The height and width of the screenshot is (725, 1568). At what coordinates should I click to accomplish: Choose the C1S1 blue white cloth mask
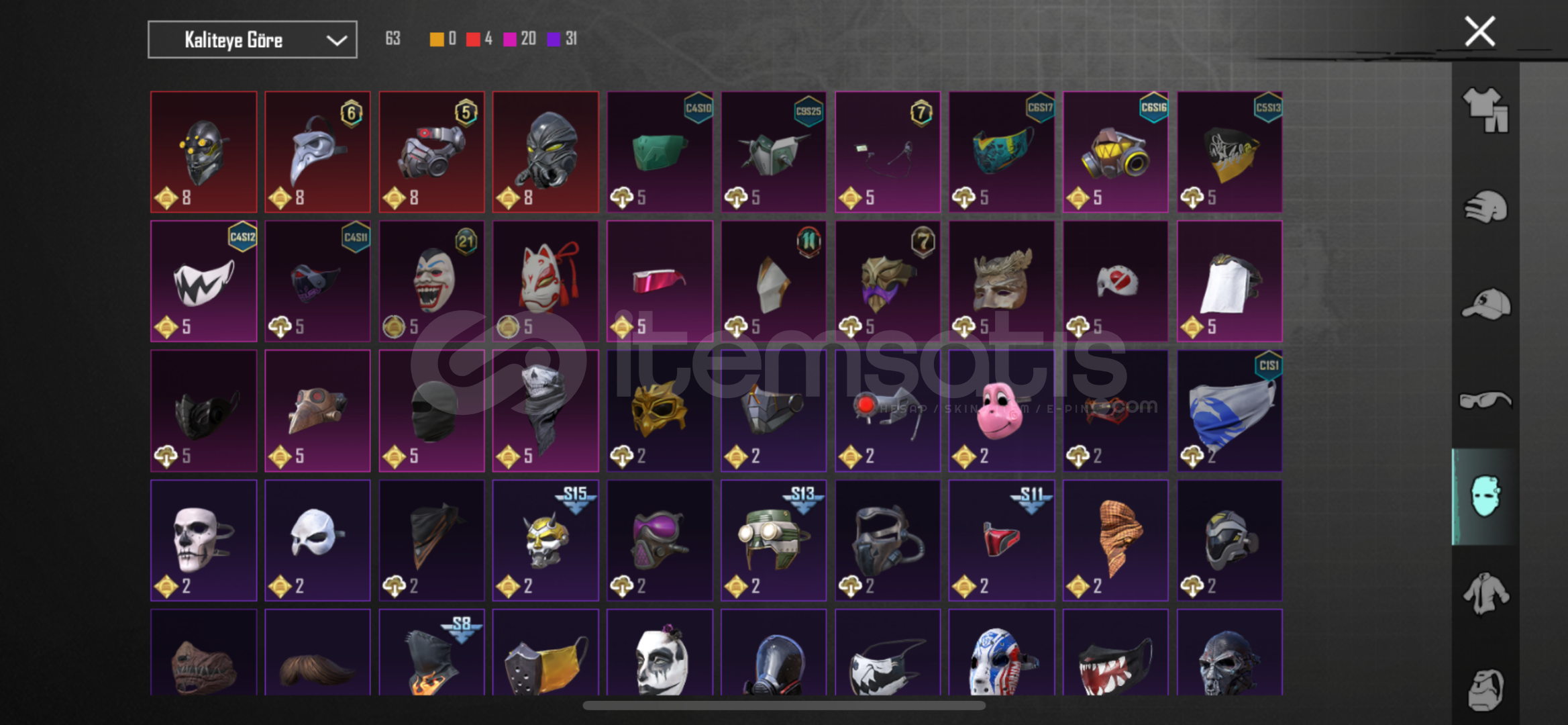[x=1230, y=411]
